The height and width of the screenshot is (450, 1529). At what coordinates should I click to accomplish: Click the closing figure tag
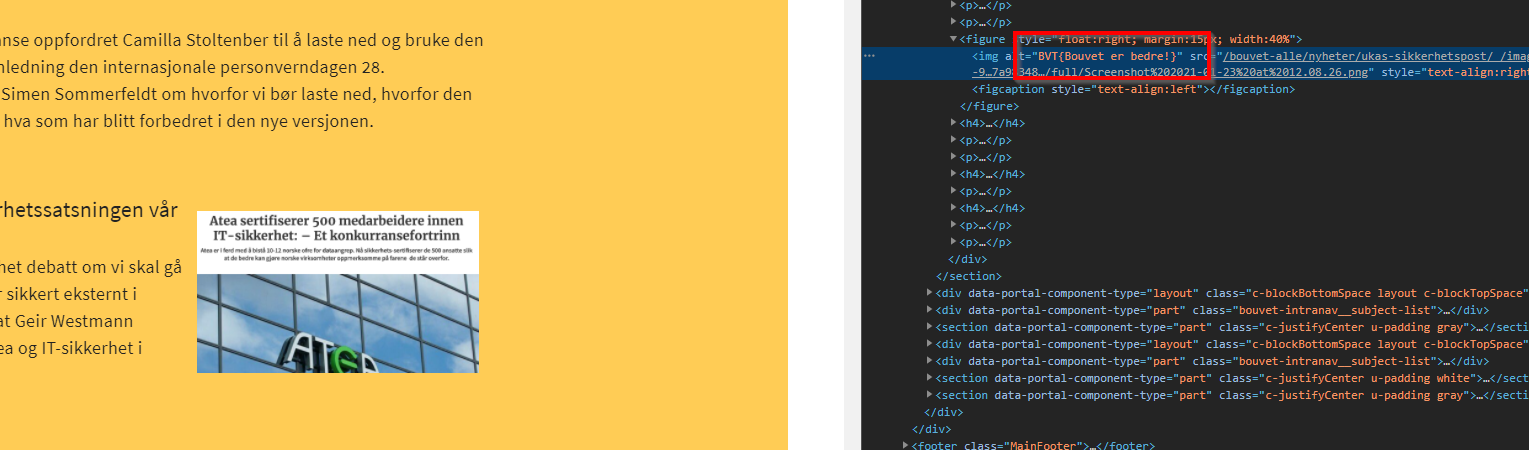[x=985, y=106]
